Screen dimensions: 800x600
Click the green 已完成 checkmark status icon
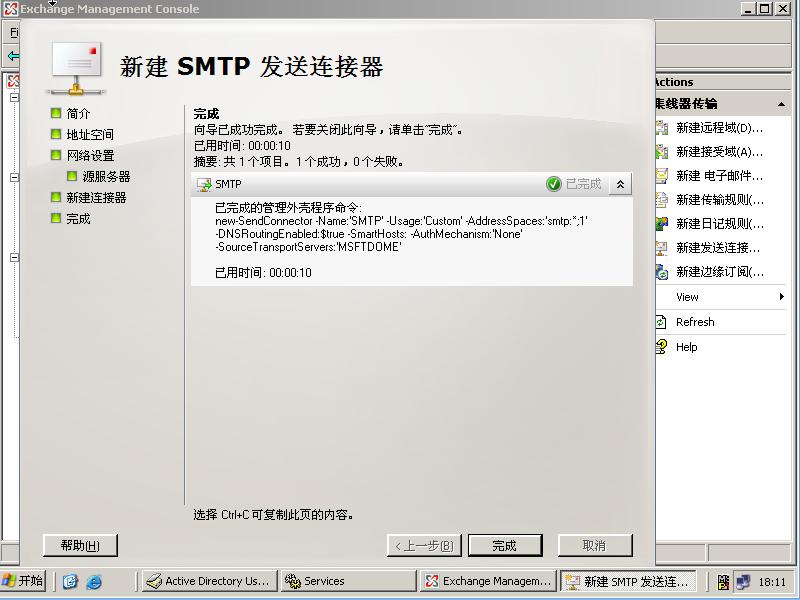[554, 184]
